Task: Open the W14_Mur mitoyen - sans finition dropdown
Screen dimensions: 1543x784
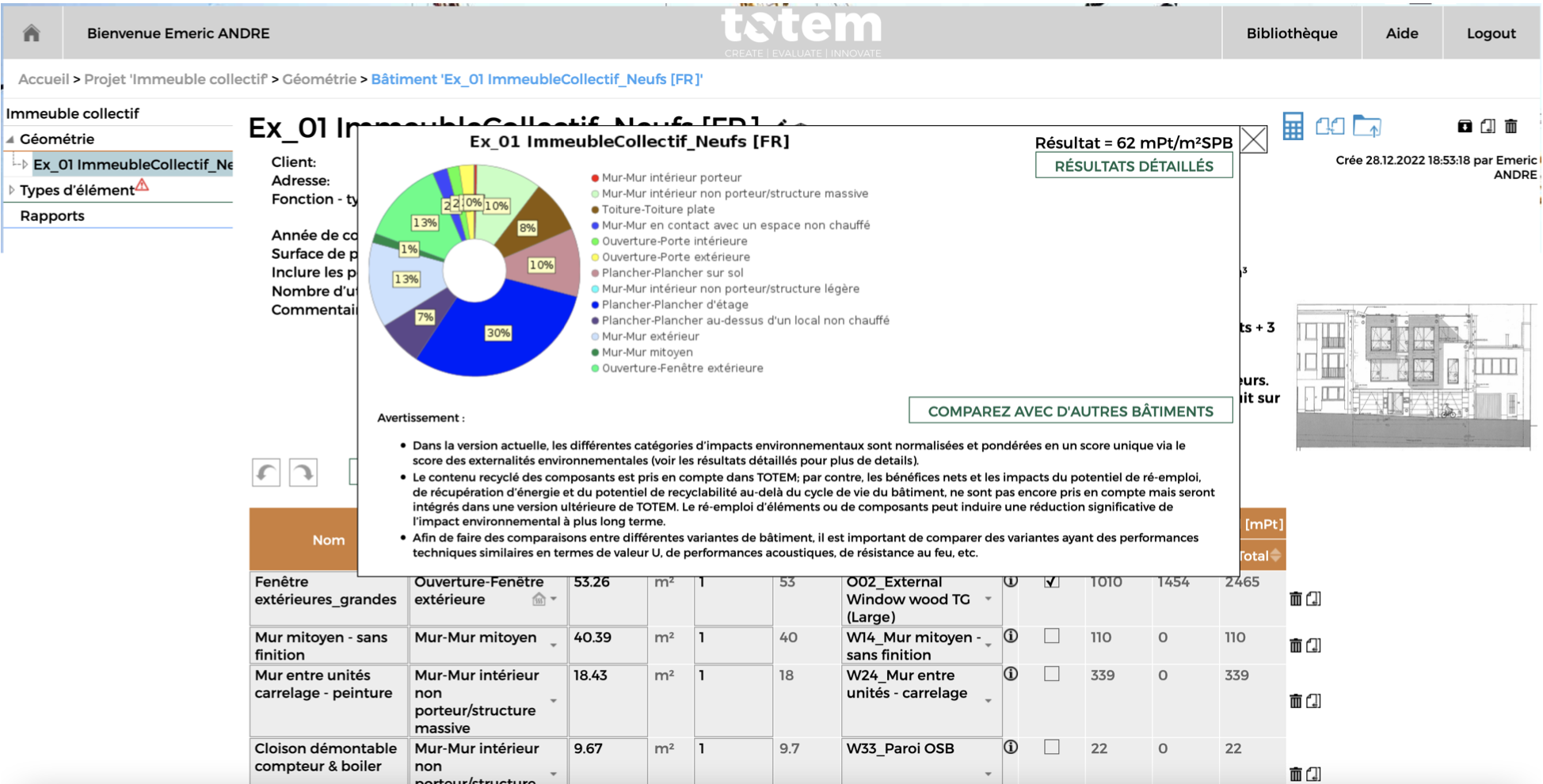Action: pos(989,645)
